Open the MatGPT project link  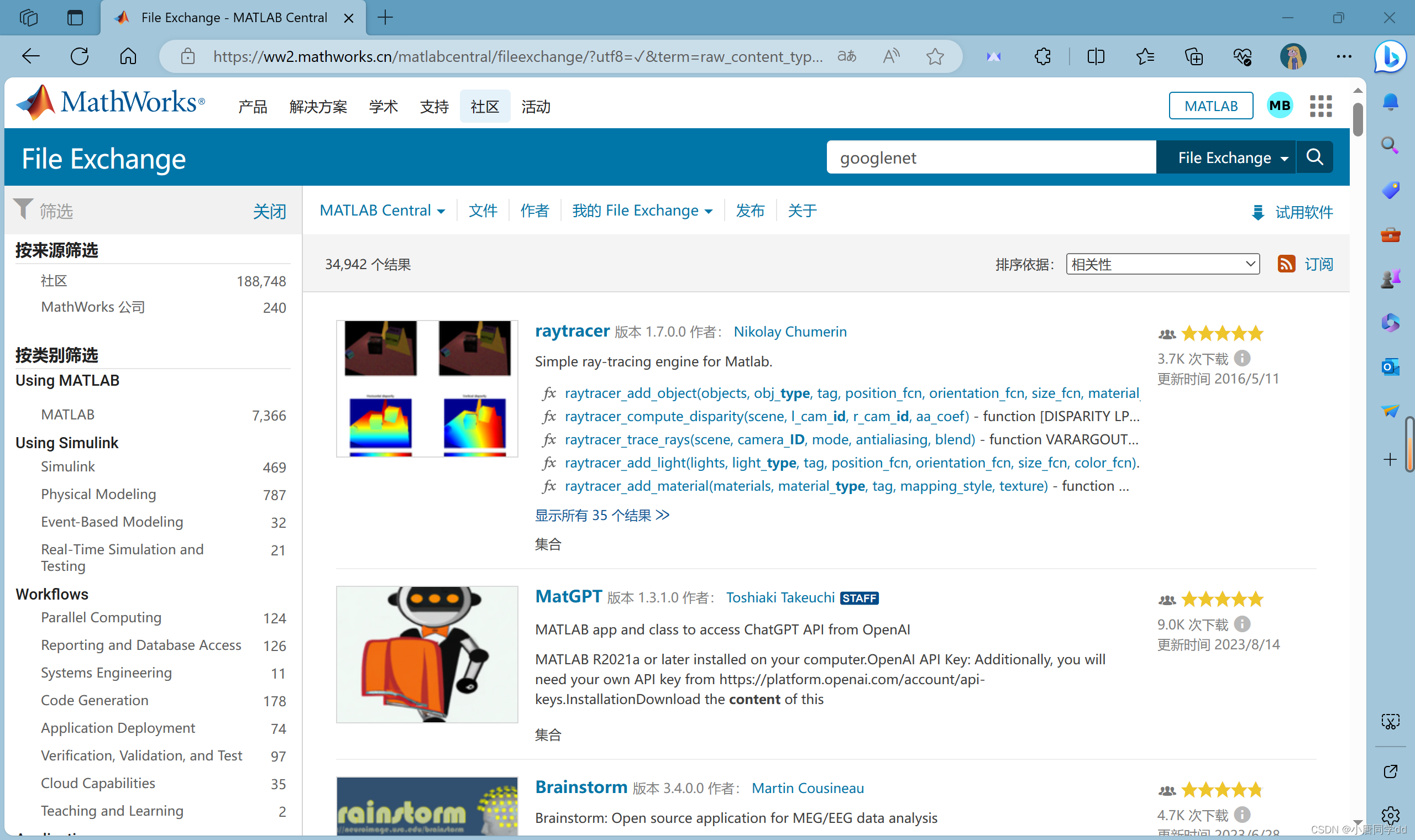pyautogui.click(x=568, y=596)
